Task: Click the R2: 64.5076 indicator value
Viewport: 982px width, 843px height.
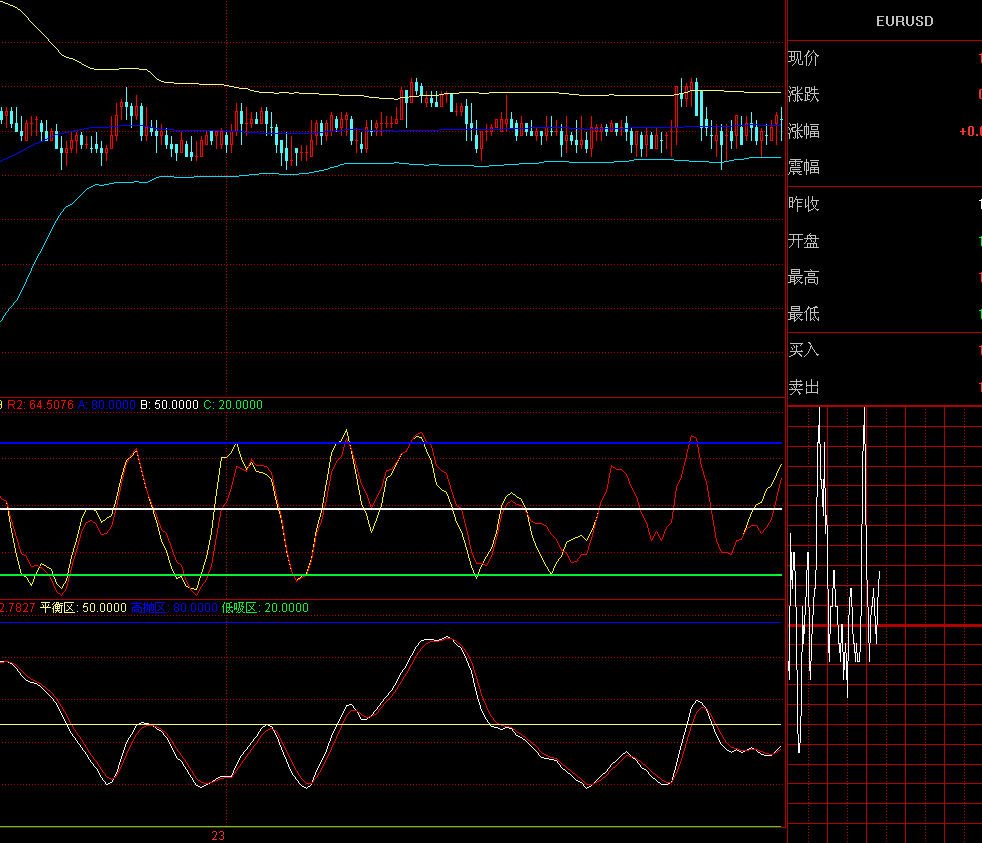Action: pyautogui.click(x=41, y=405)
